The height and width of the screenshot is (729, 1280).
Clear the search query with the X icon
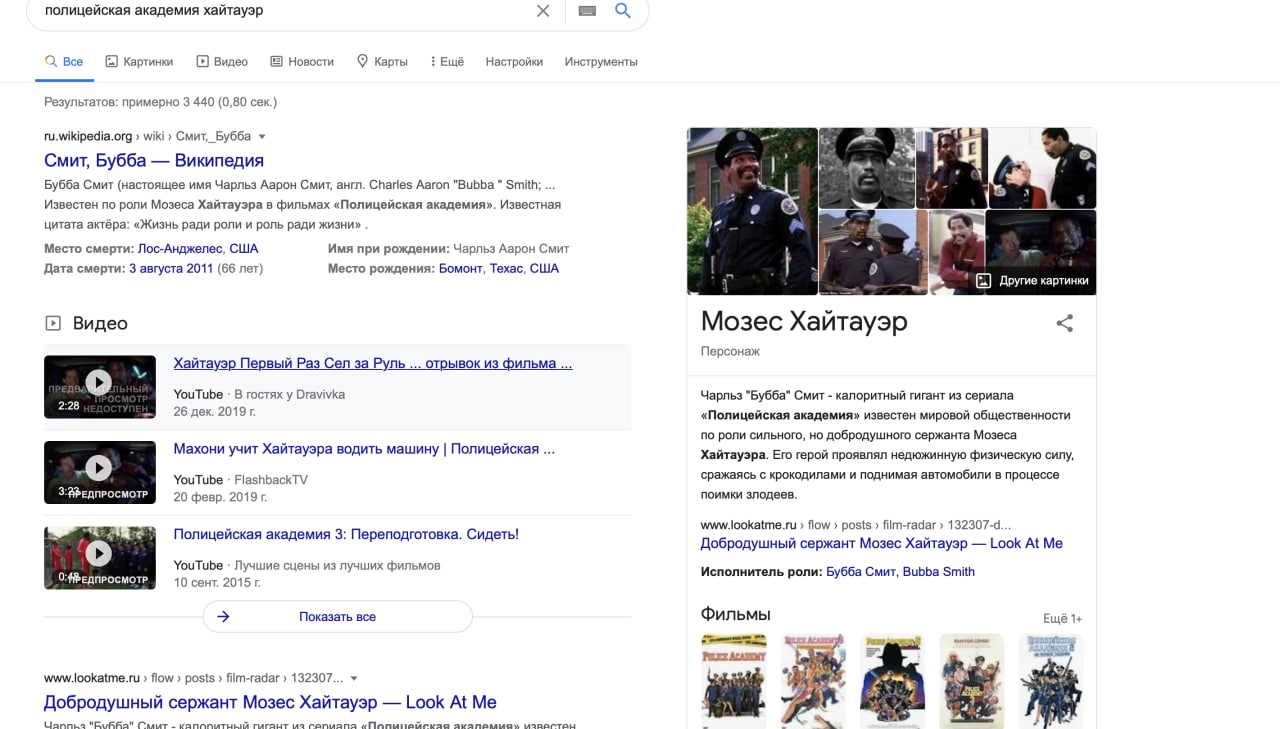(x=543, y=11)
